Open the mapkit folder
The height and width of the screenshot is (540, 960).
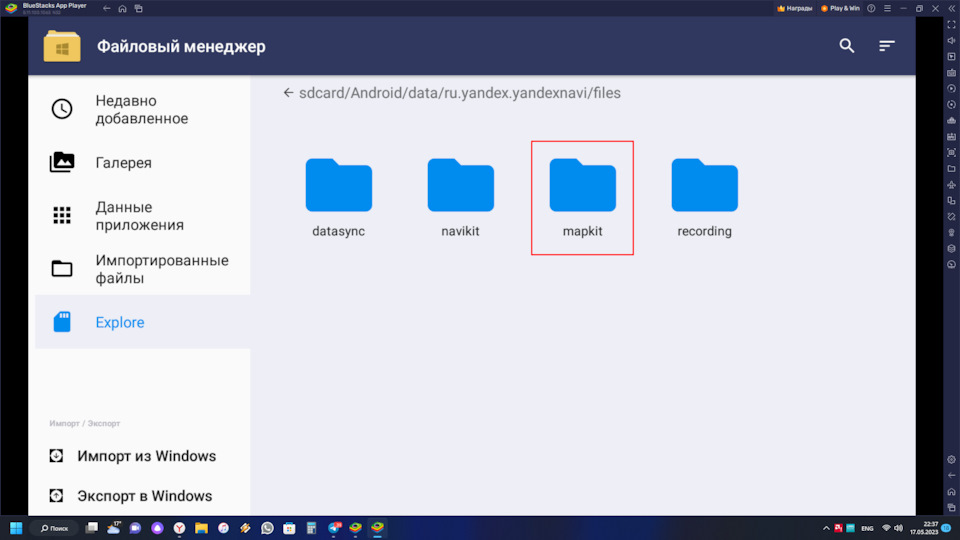coord(582,198)
